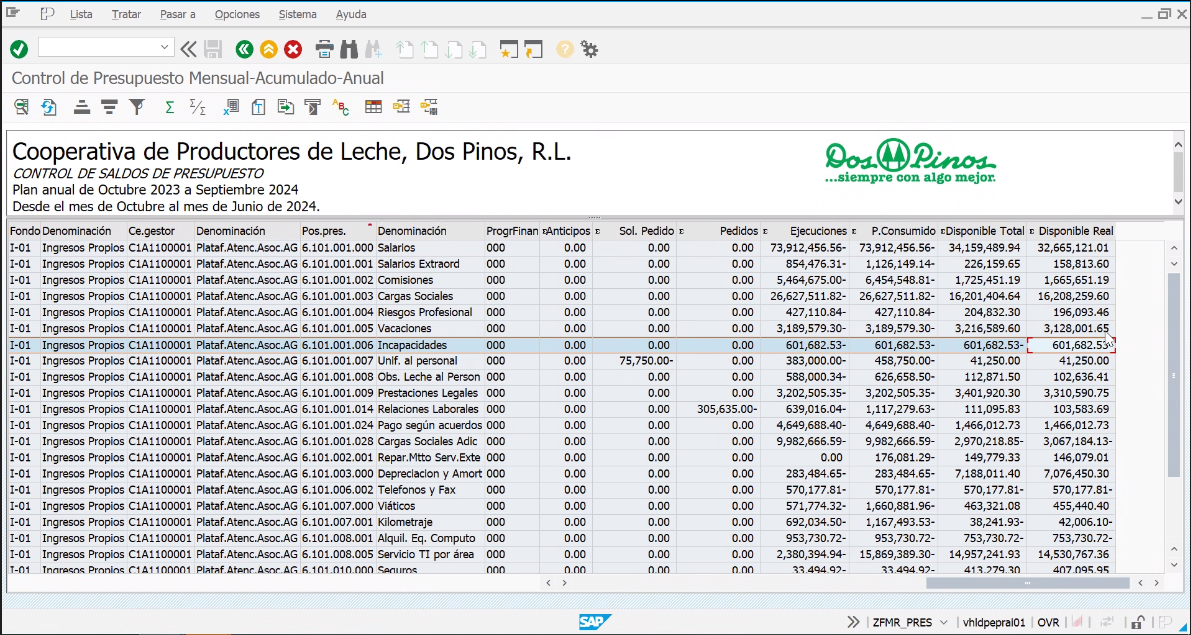1191x635 pixels.
Task: Print the list using the printer icon
Action: tap(324, 49)
